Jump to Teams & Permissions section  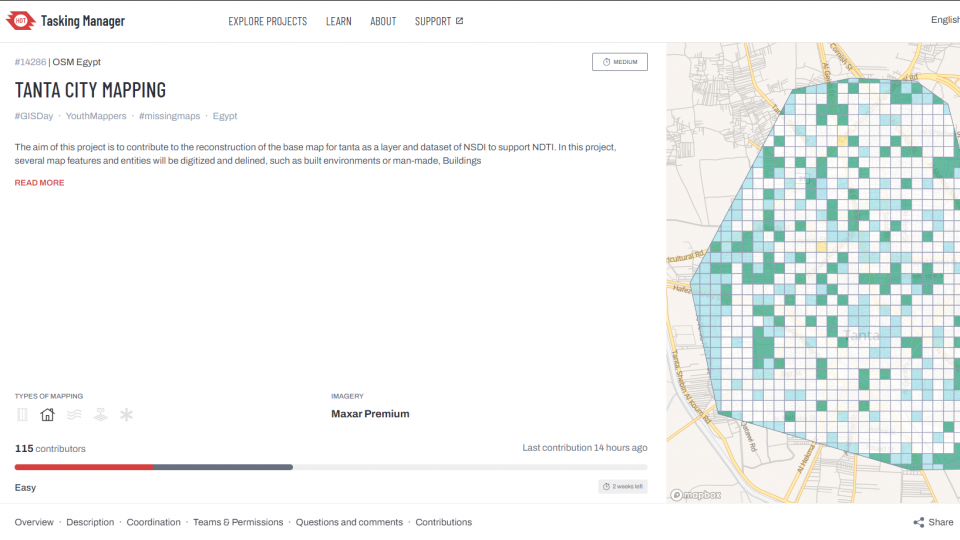coord(238,522)
